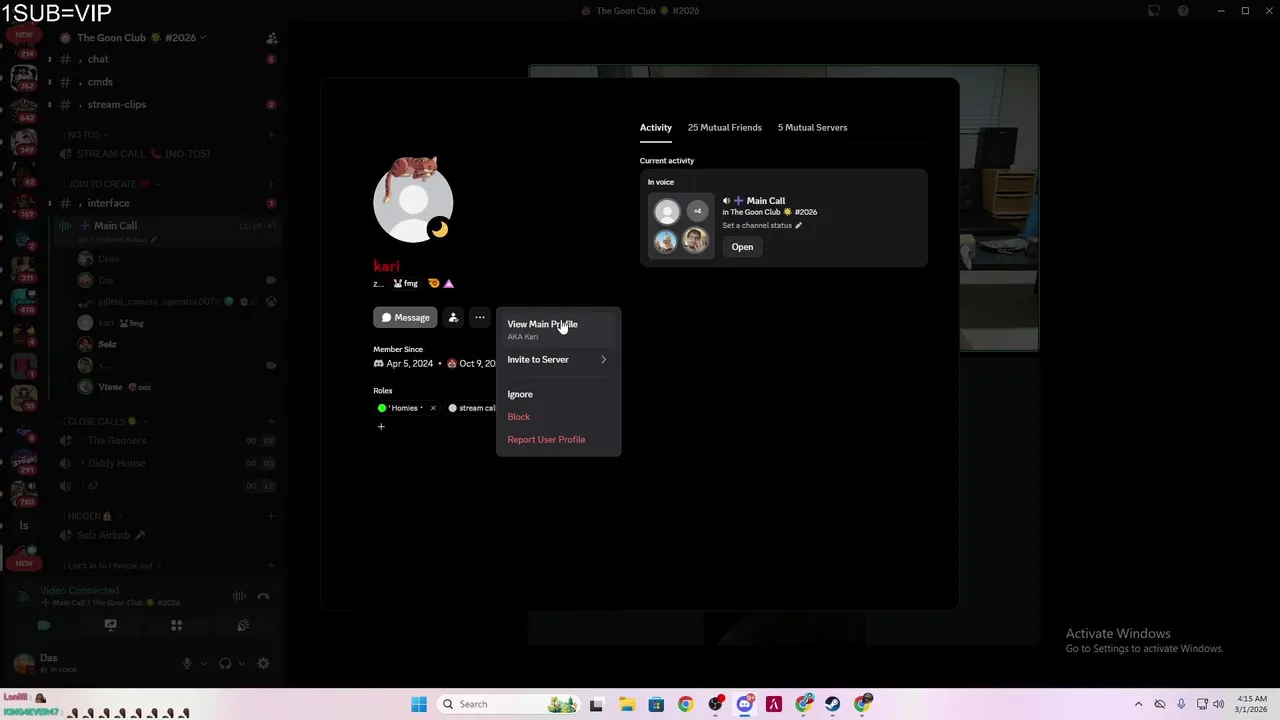This screenshot has width=1280, height=720.
Task: Show hidden system tray icons
Action: point(1138,704)
